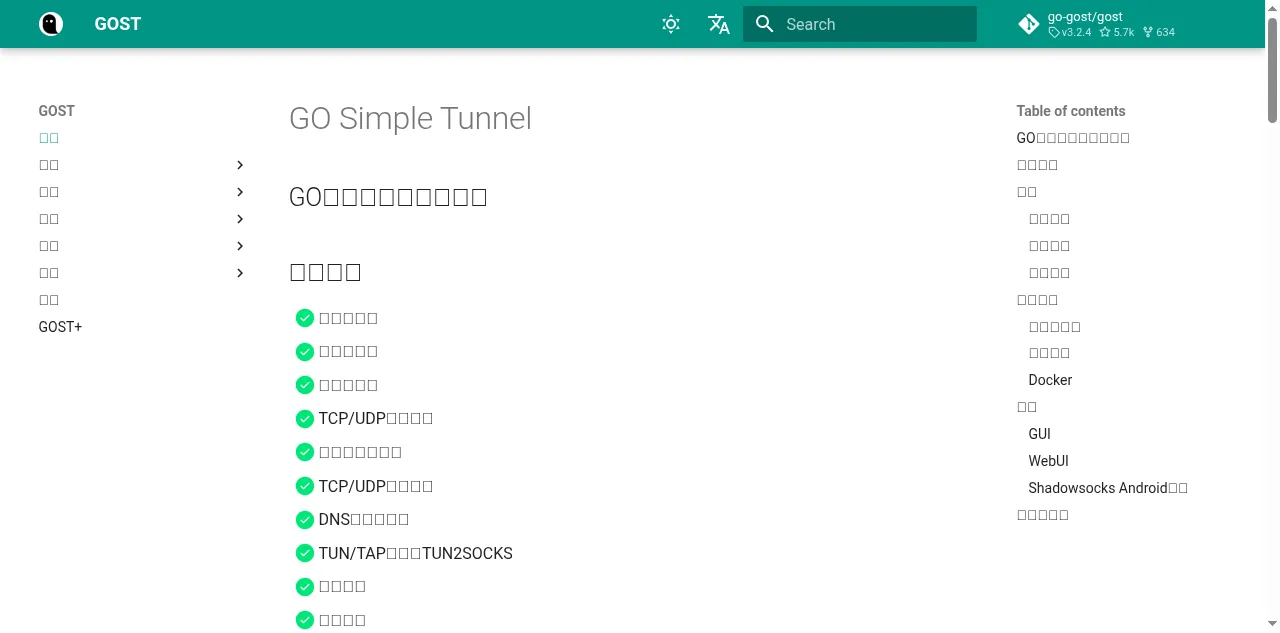
Task: Click the page vertical scrollbar thumb
Action: pos(1272,70)
